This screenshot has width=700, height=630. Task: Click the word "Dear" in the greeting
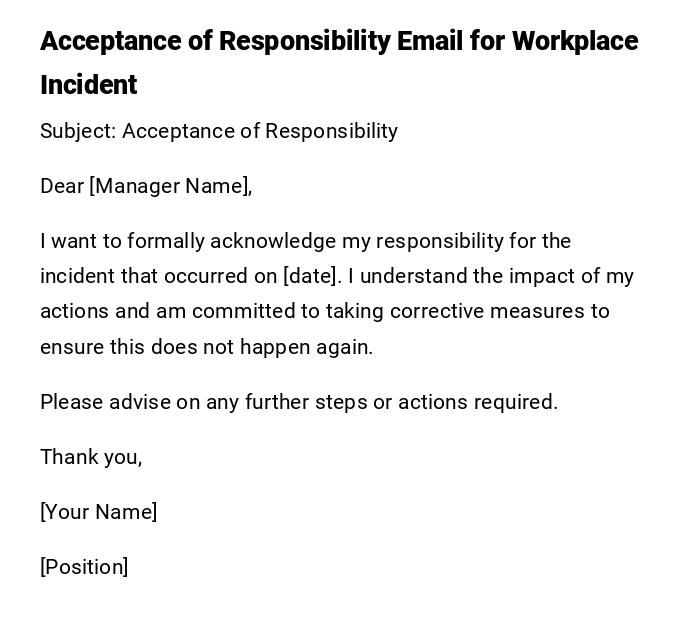point(62,186)
